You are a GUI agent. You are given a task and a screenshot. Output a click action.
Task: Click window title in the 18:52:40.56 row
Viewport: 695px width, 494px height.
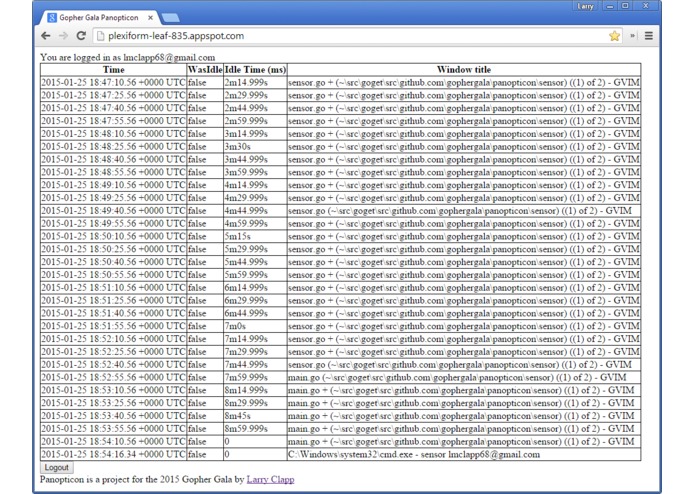point(464,365)
